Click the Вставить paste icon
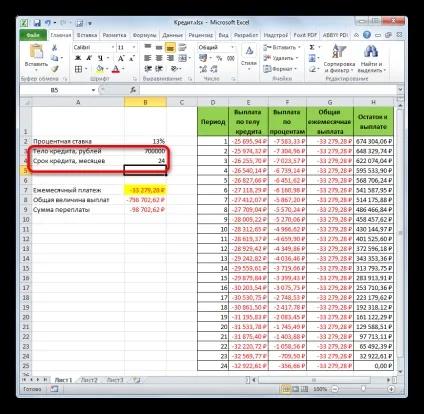The image size is (424, 414). [36, 52]
